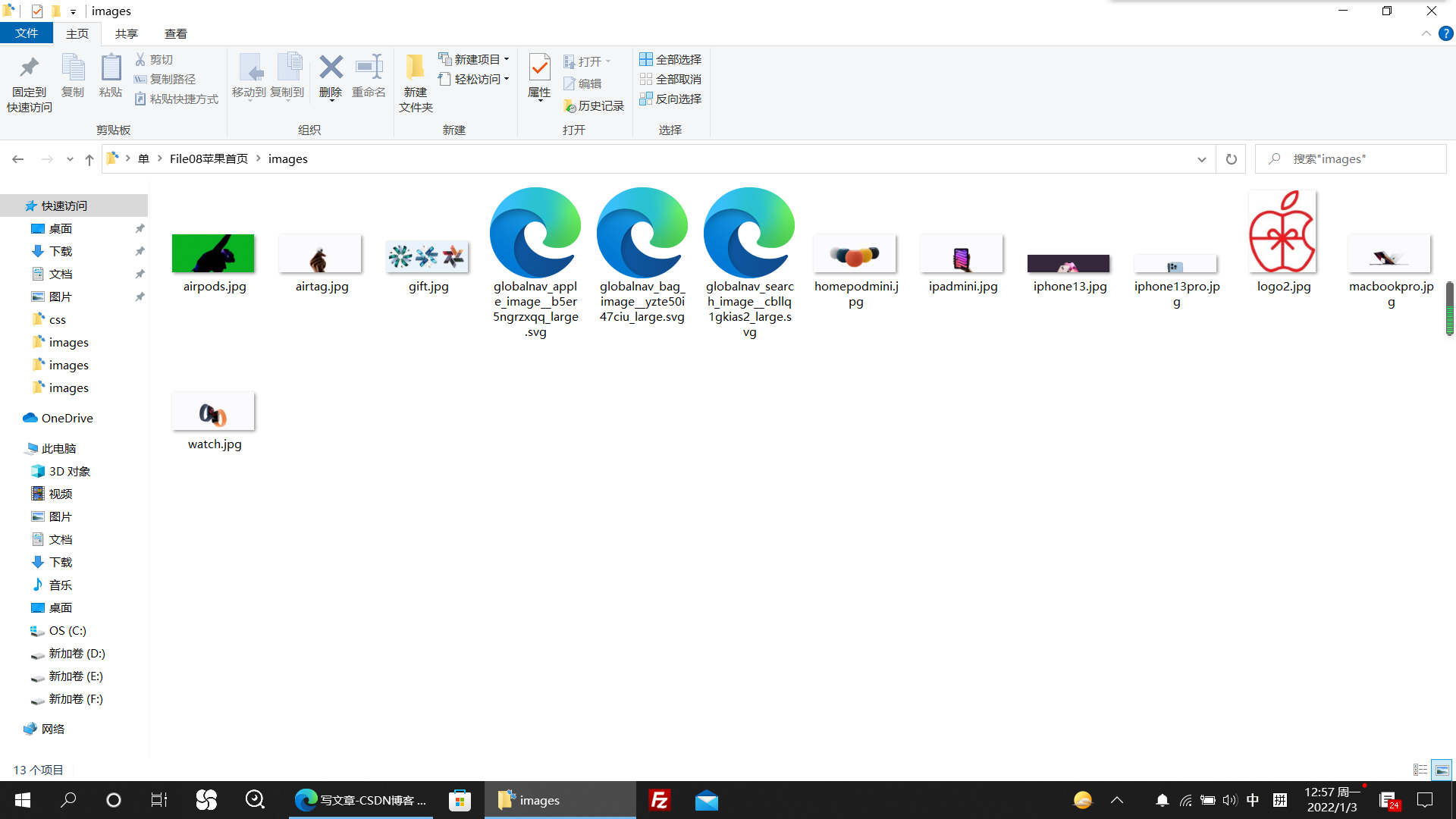Image resolution: width=1456 pixels, height=819 pixels.
Task: Click the Cut (剪切) scissors icon
Action: [x=140, y=59]
